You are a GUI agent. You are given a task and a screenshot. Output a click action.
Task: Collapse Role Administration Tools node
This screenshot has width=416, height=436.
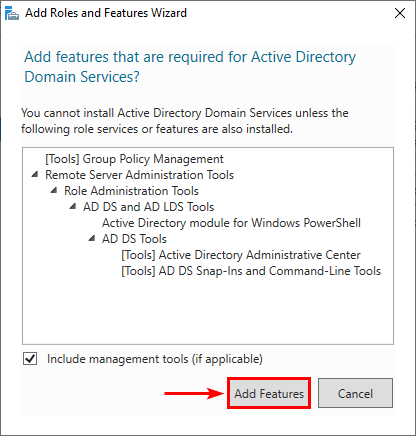[x=54, y=190]
